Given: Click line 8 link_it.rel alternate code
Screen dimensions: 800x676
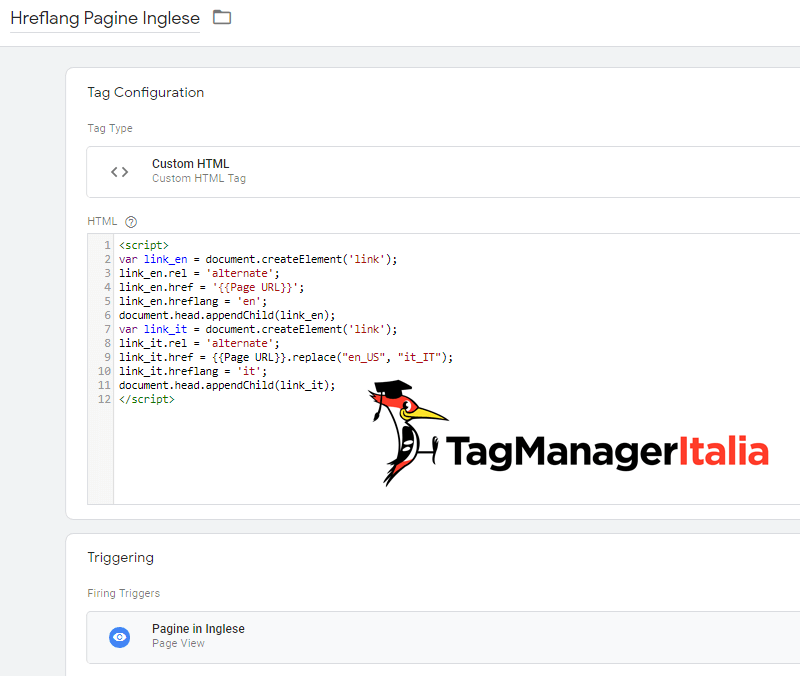Looking at the screenshot, I should coord(199,343).
